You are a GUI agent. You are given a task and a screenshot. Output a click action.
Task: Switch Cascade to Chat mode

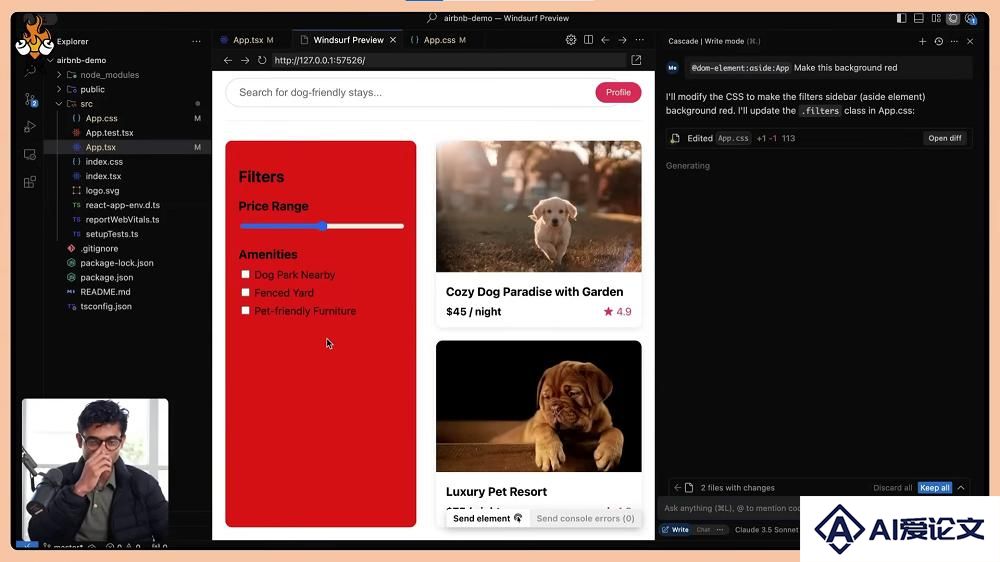pos(703,529)
